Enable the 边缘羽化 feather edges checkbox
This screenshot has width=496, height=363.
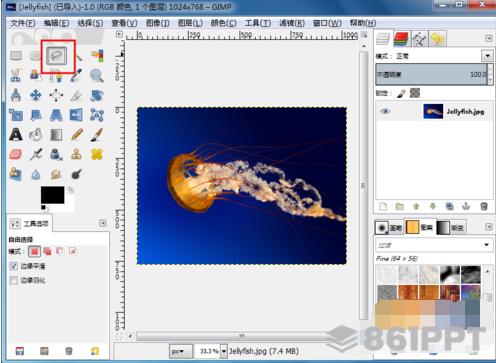coord(14,280)
